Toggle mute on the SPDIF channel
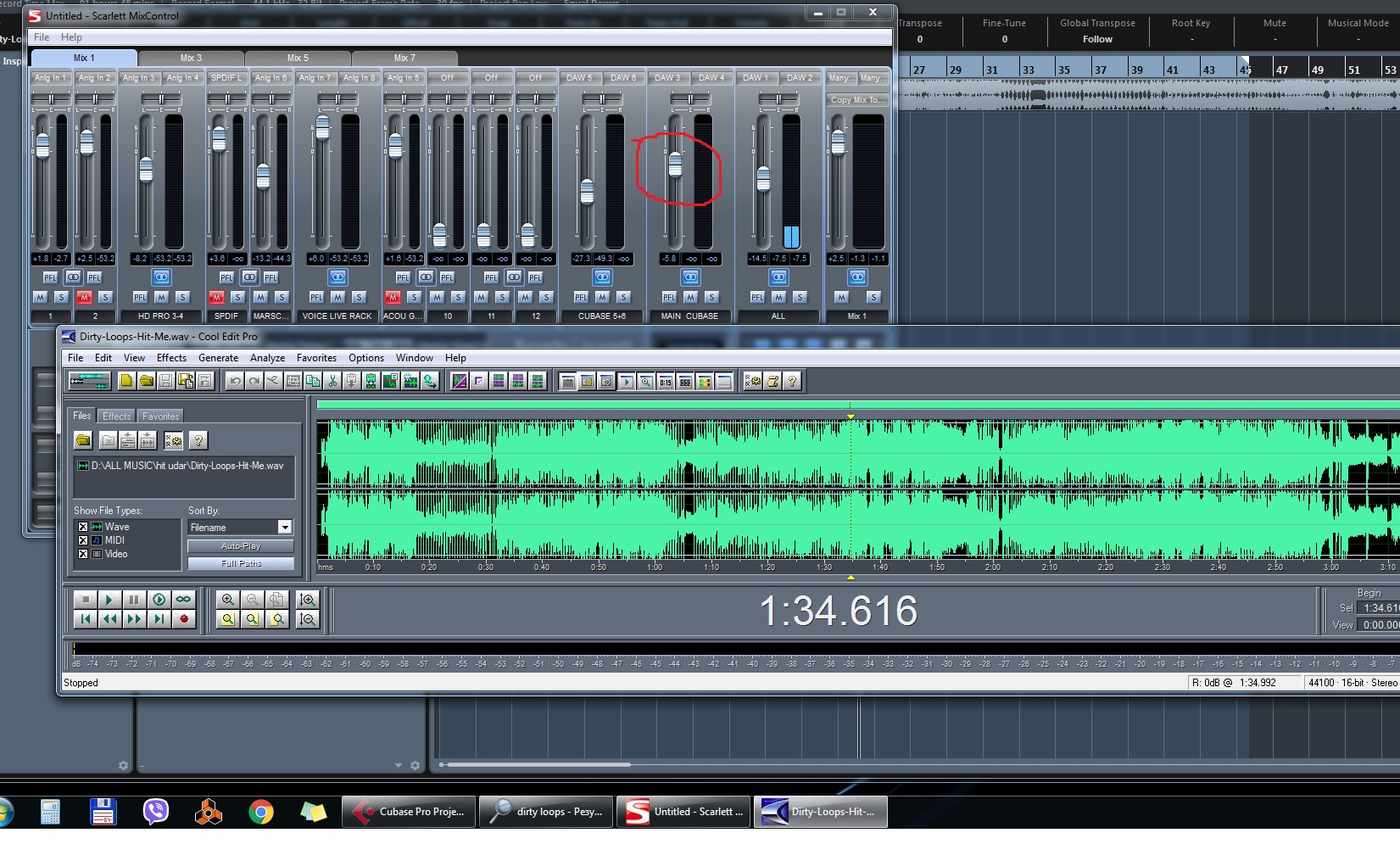 tap(216, 298)
